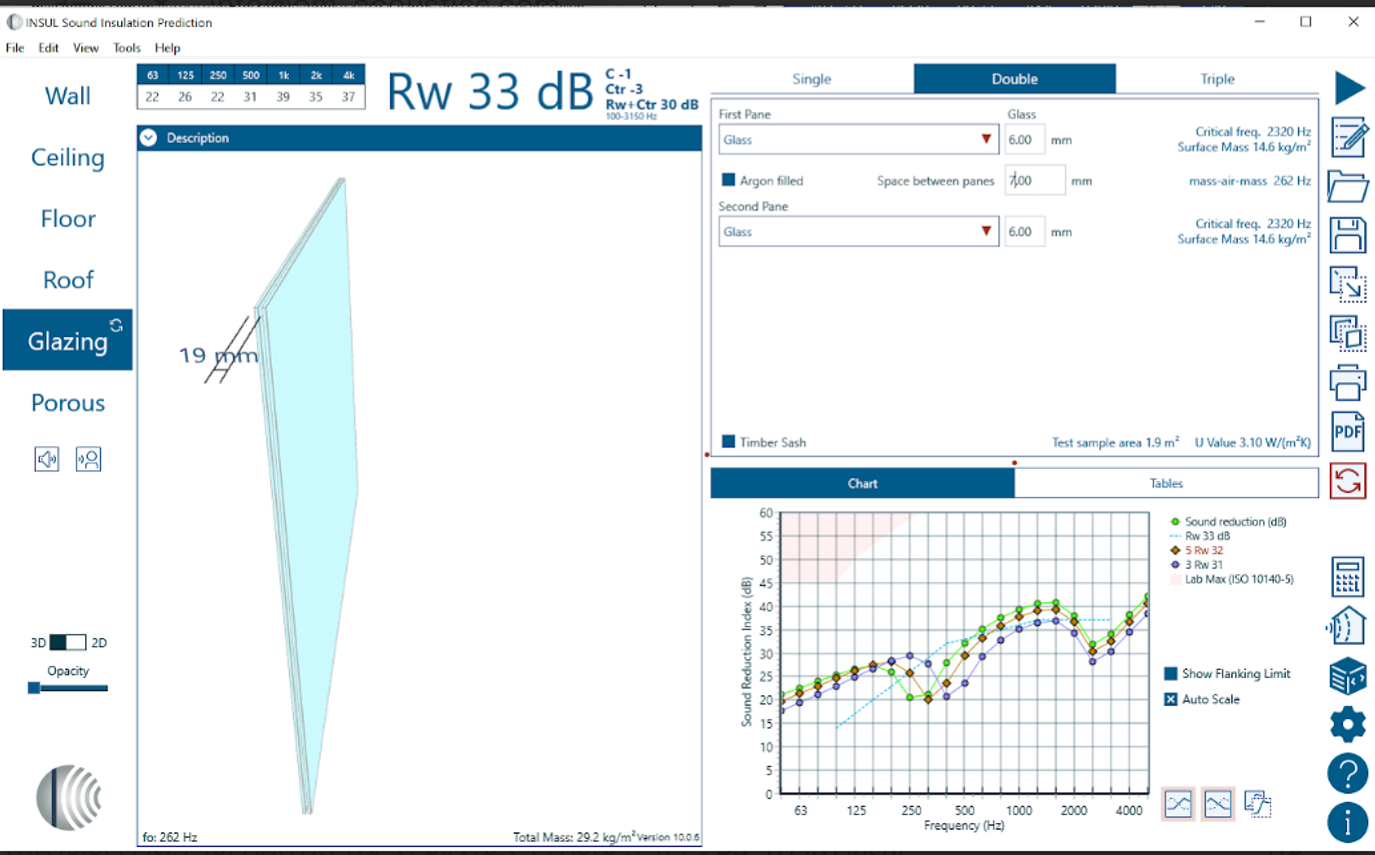Open the File menu
Image resolution: width=1375 pixels, height=855 pixels.
pos(15,48)
